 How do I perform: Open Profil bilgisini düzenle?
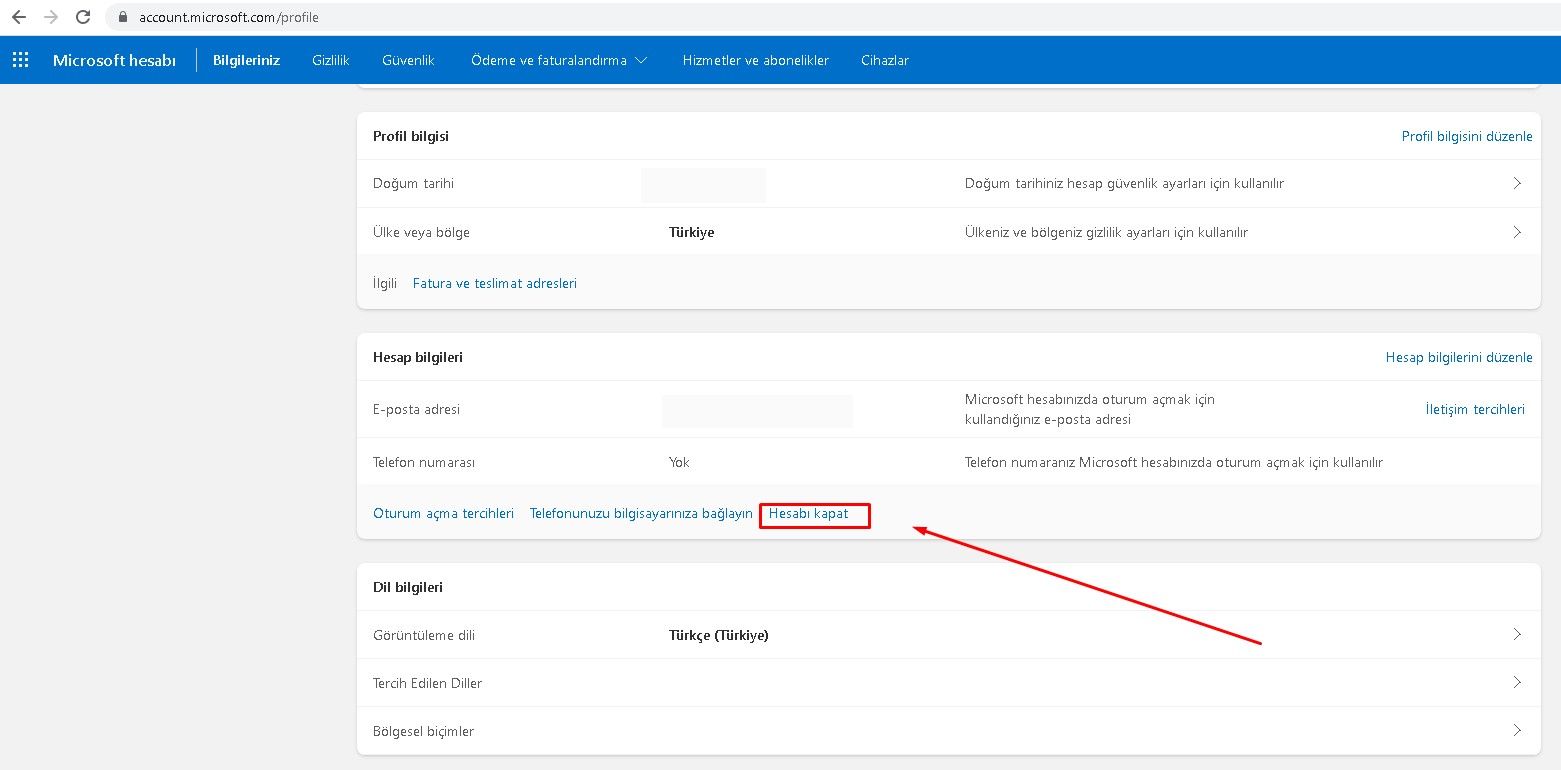click(1466, 136)
